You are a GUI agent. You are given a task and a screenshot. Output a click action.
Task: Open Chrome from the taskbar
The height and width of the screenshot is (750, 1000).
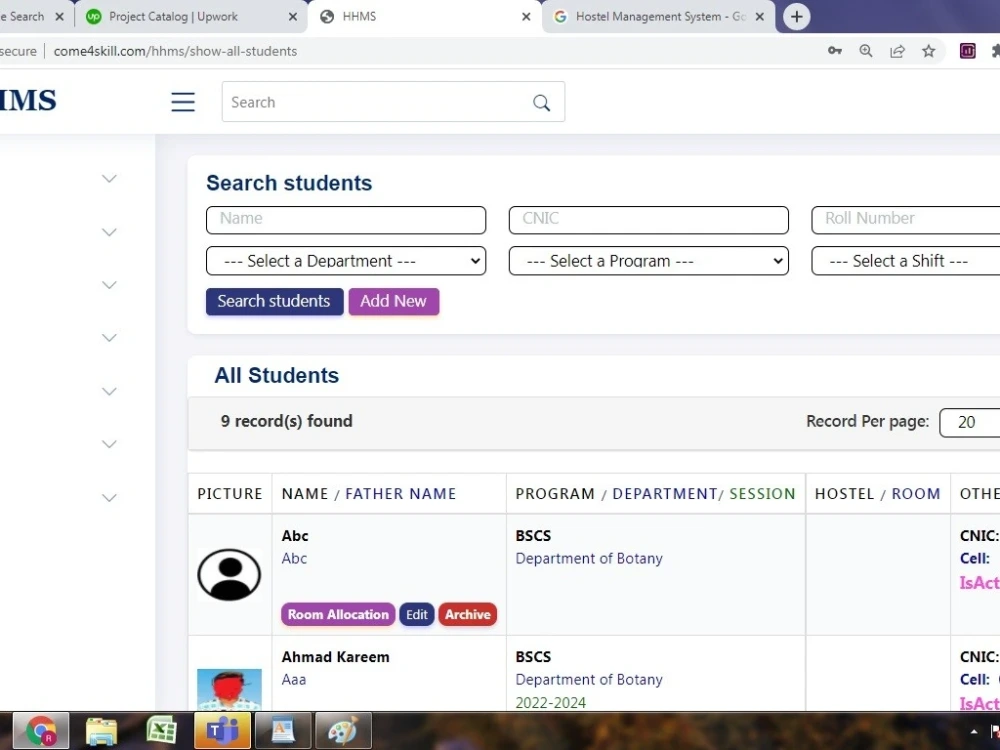(x=41, y=731)
